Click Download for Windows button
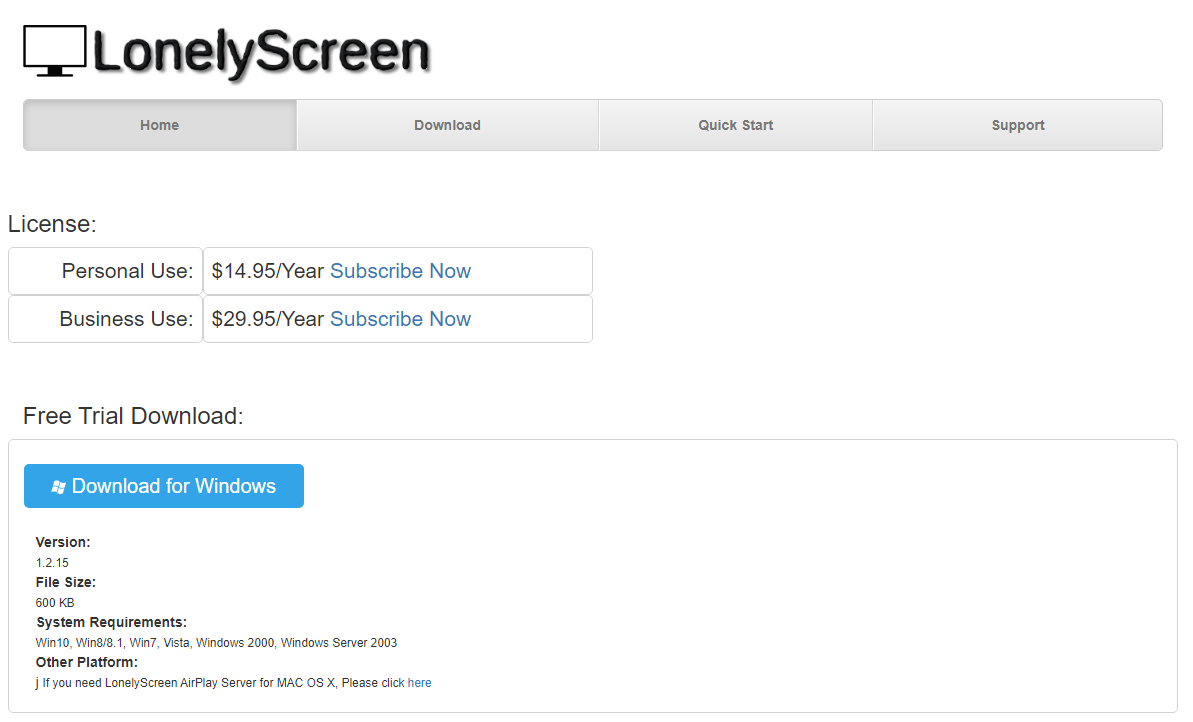1193x722 pixels. (164, 486)
